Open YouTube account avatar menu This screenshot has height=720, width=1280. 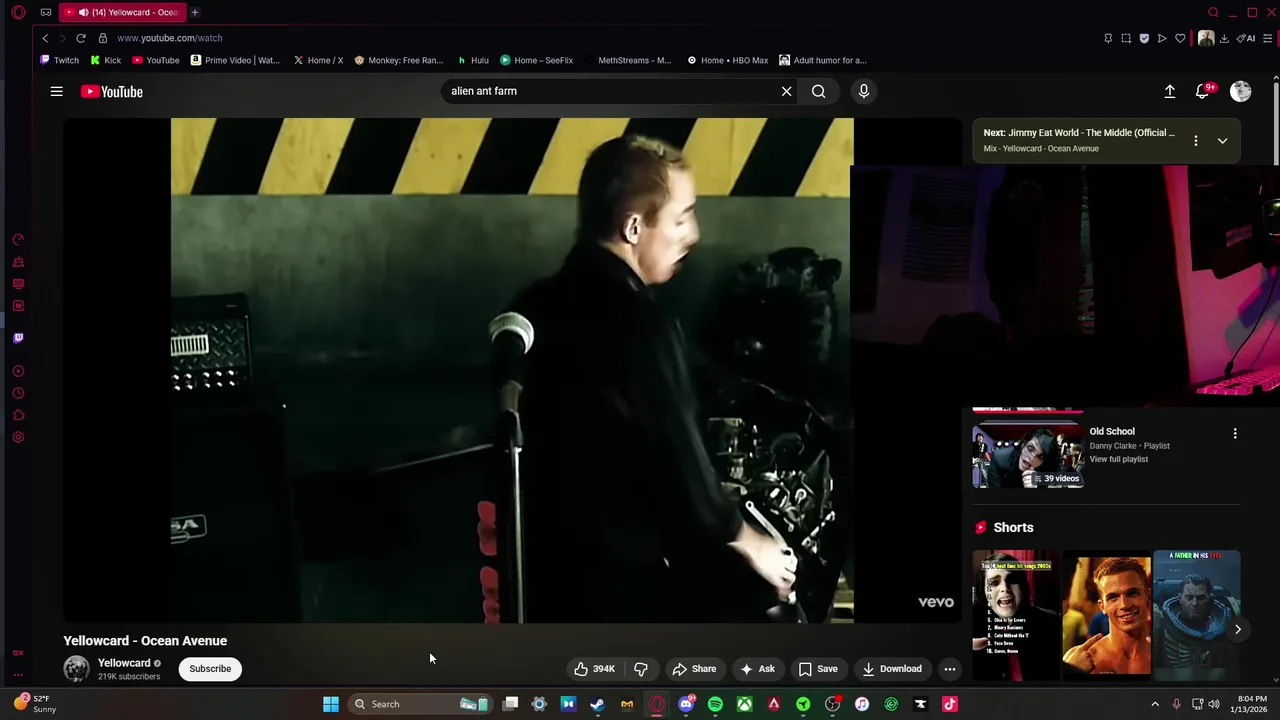click(1241, 91)
